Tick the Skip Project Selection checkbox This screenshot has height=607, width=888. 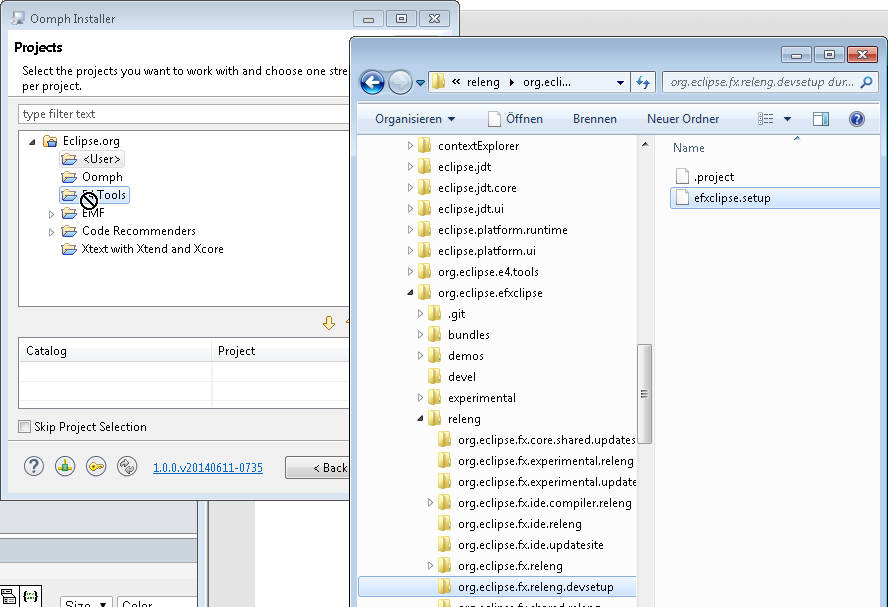pos(24,426)
